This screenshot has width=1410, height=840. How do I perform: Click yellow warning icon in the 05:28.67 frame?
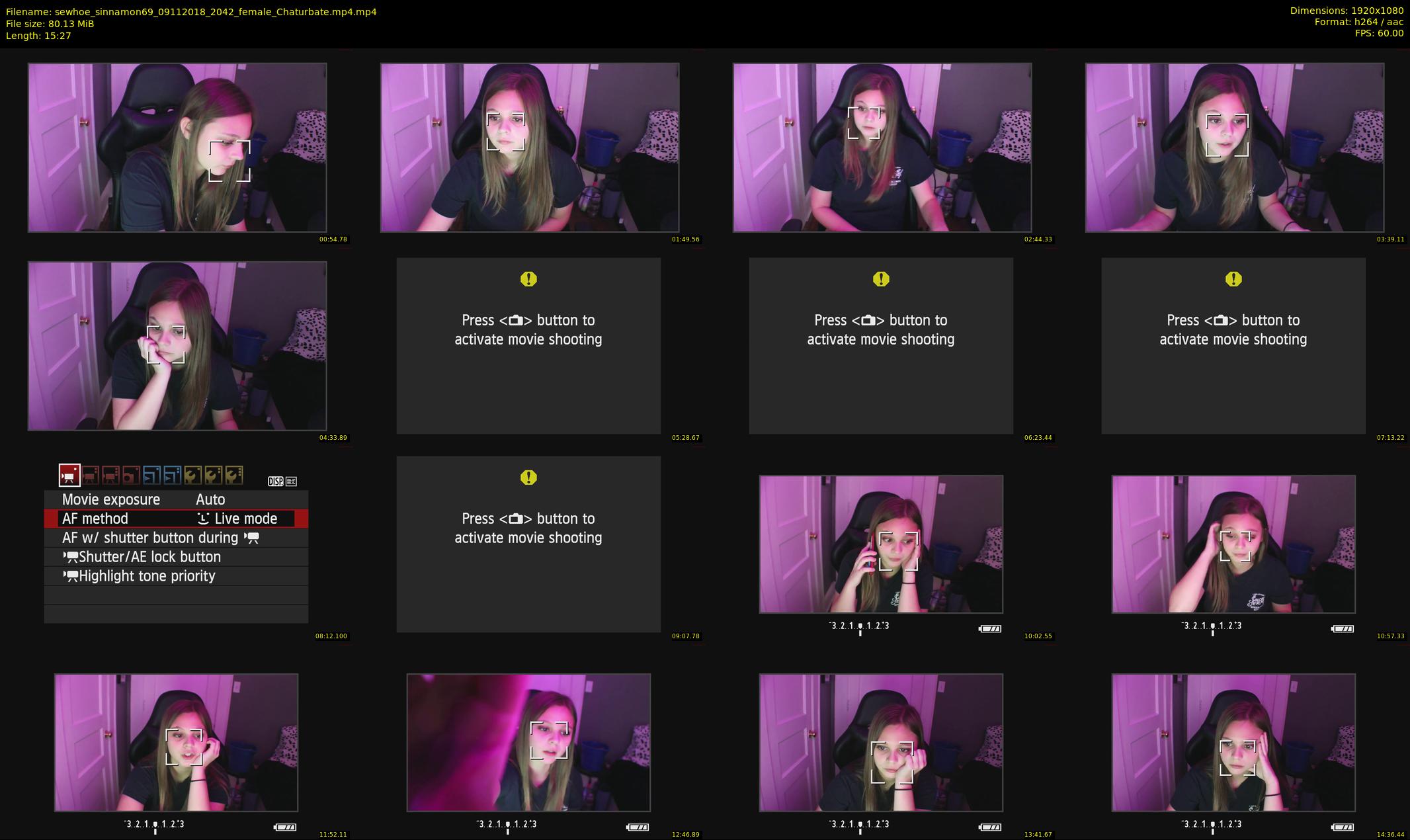[528, 279]
